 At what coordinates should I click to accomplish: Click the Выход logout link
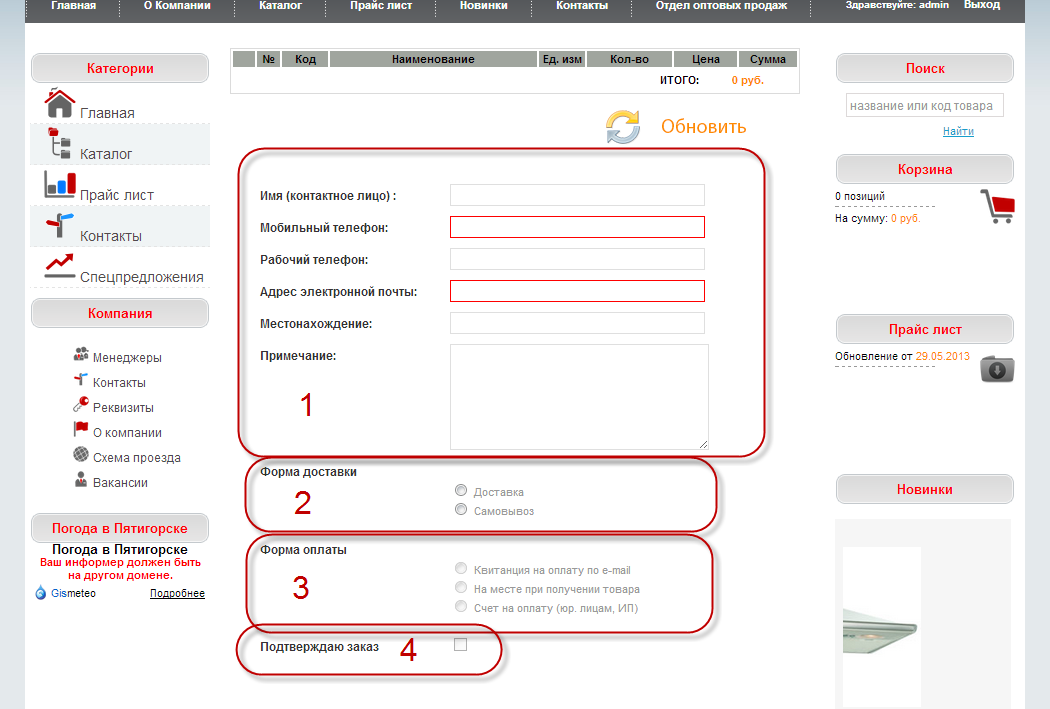982,5
